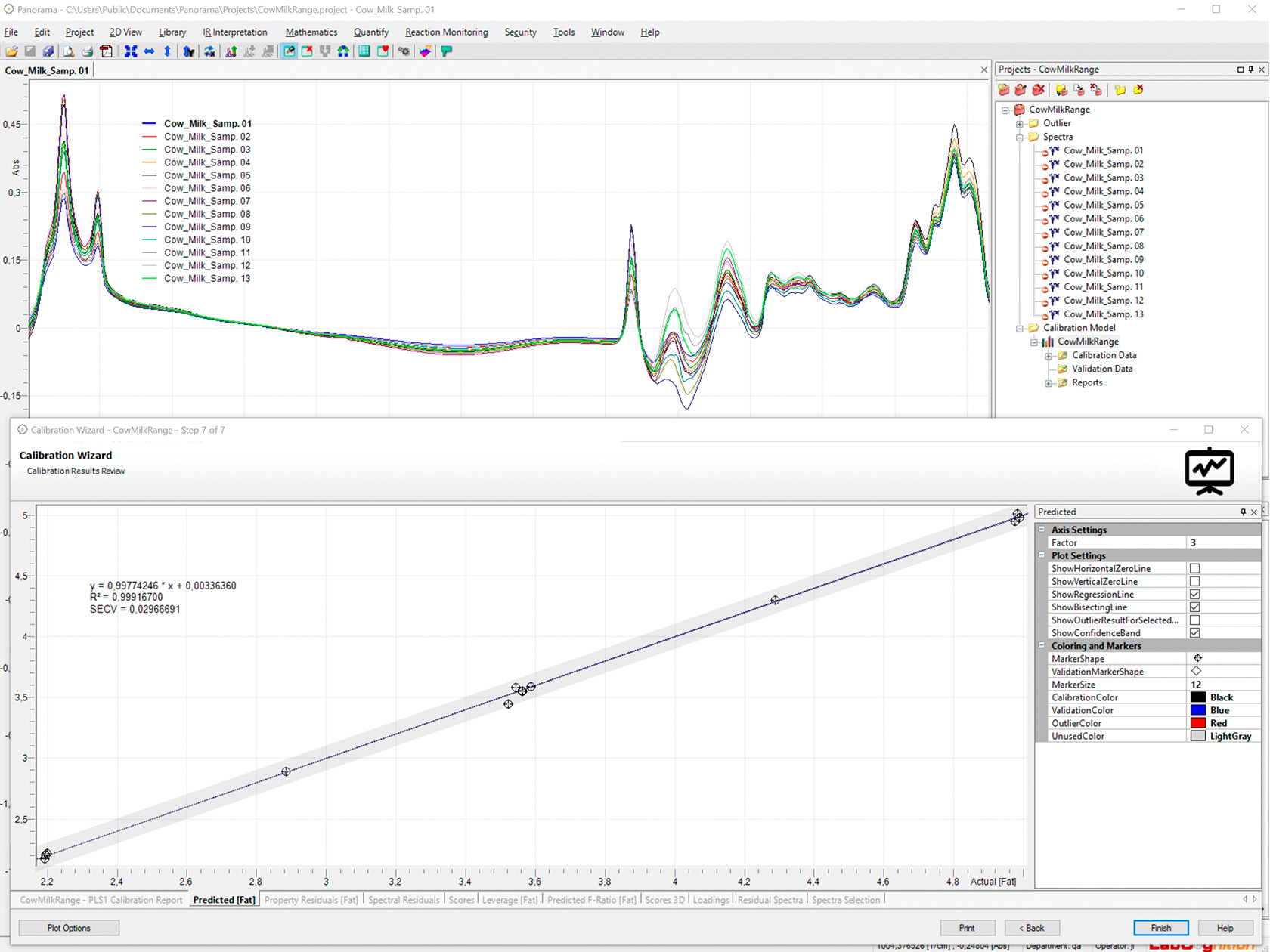Screen dimensions: 1270x952
Task: Click the PDF export toolbar icon
Action: (x=107, y=51)
